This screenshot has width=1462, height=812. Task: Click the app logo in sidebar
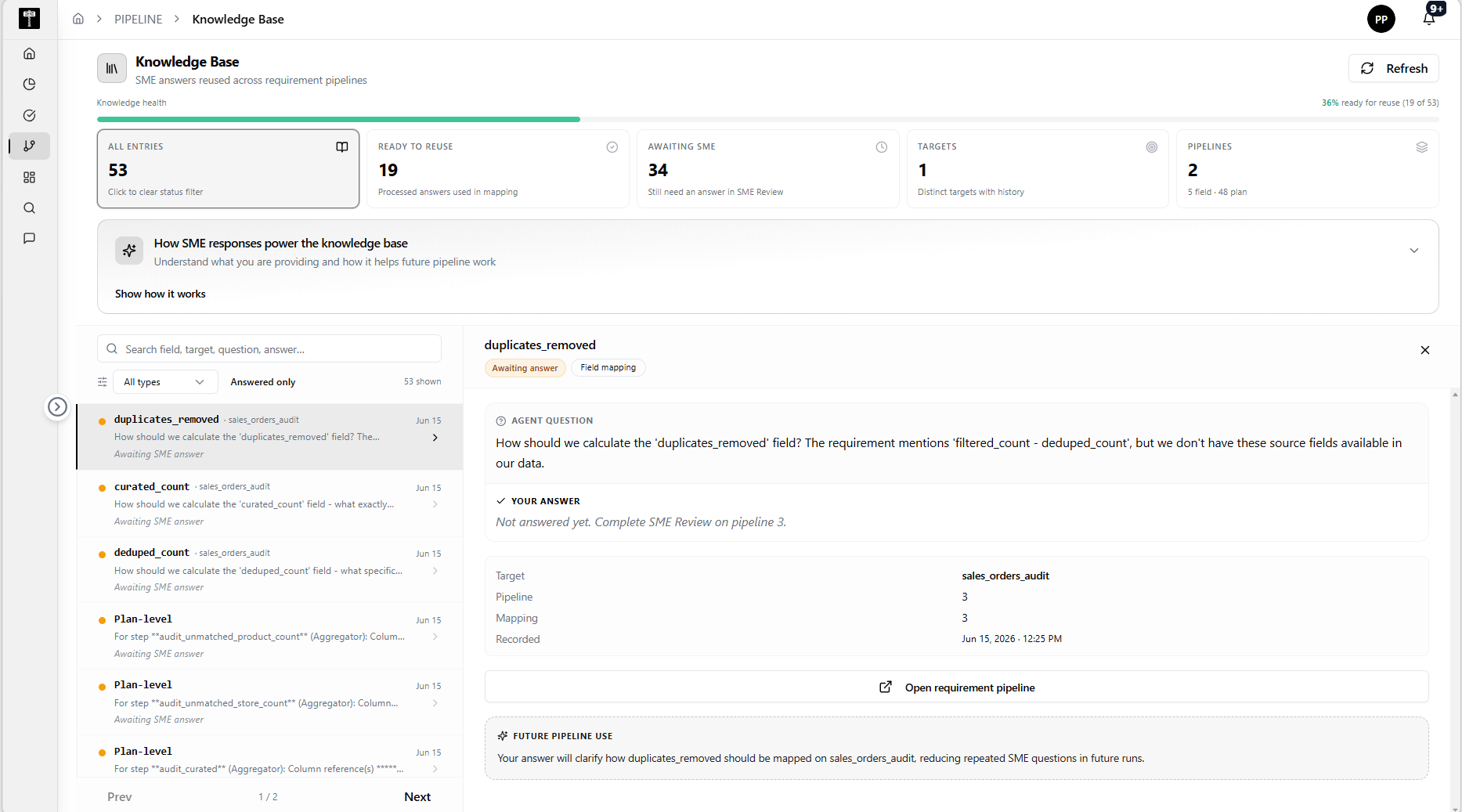coord(29,19)
